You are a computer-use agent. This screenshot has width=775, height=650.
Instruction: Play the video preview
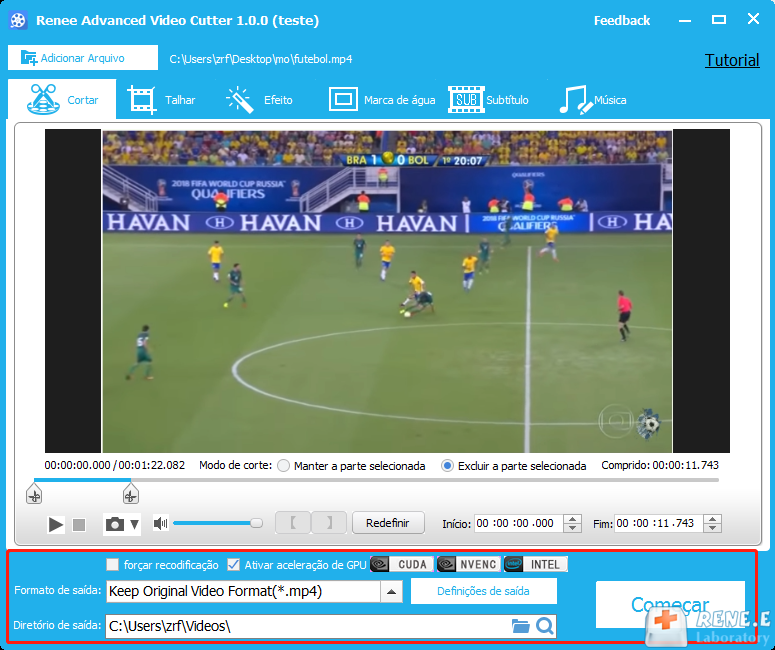pos(55,524)
